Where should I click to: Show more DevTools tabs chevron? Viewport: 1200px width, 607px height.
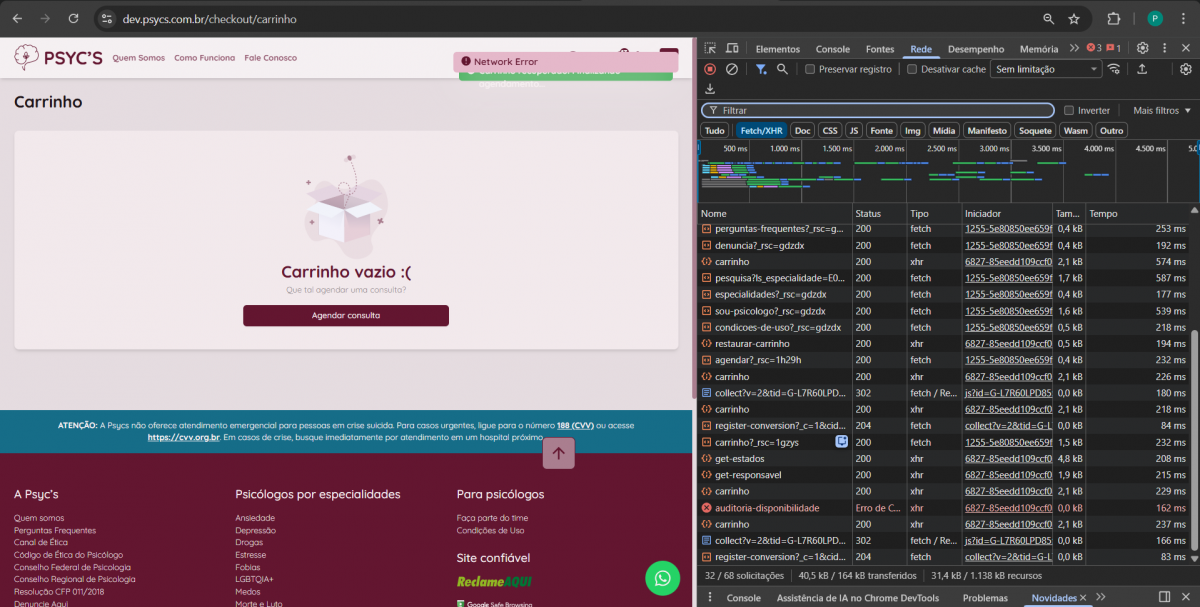click(1074, 48)
